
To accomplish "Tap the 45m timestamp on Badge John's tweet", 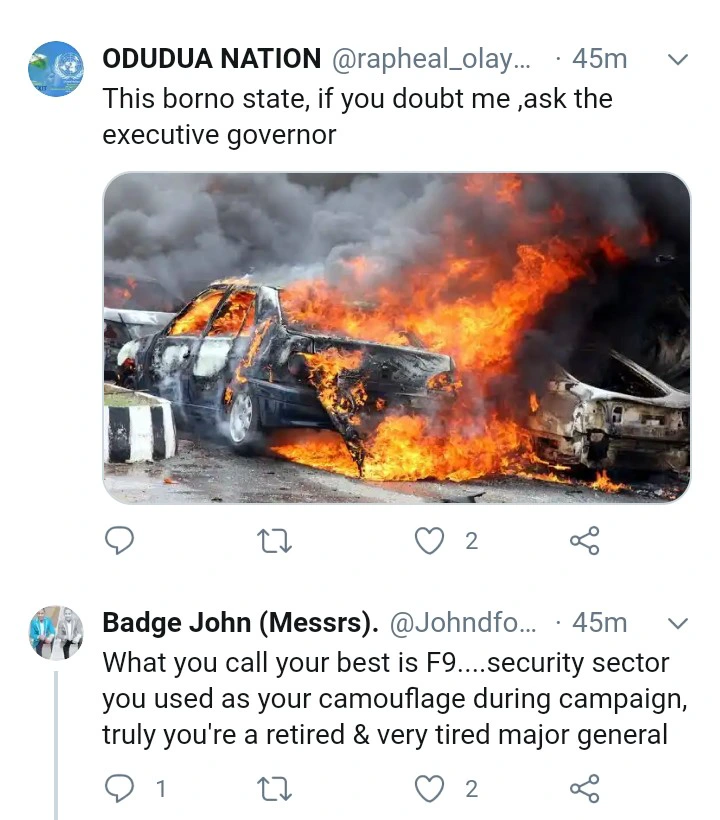I will coord(599,624).
